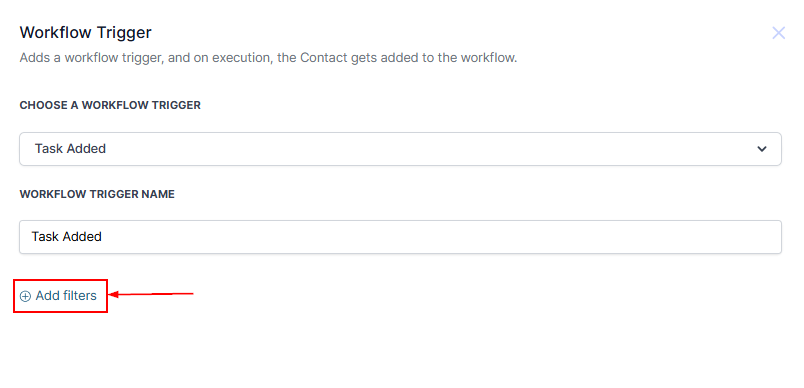Click the panel description about adding a Contact
This screenshot has height=388, width=804.
pyautogui.click(x=268, y=58)
